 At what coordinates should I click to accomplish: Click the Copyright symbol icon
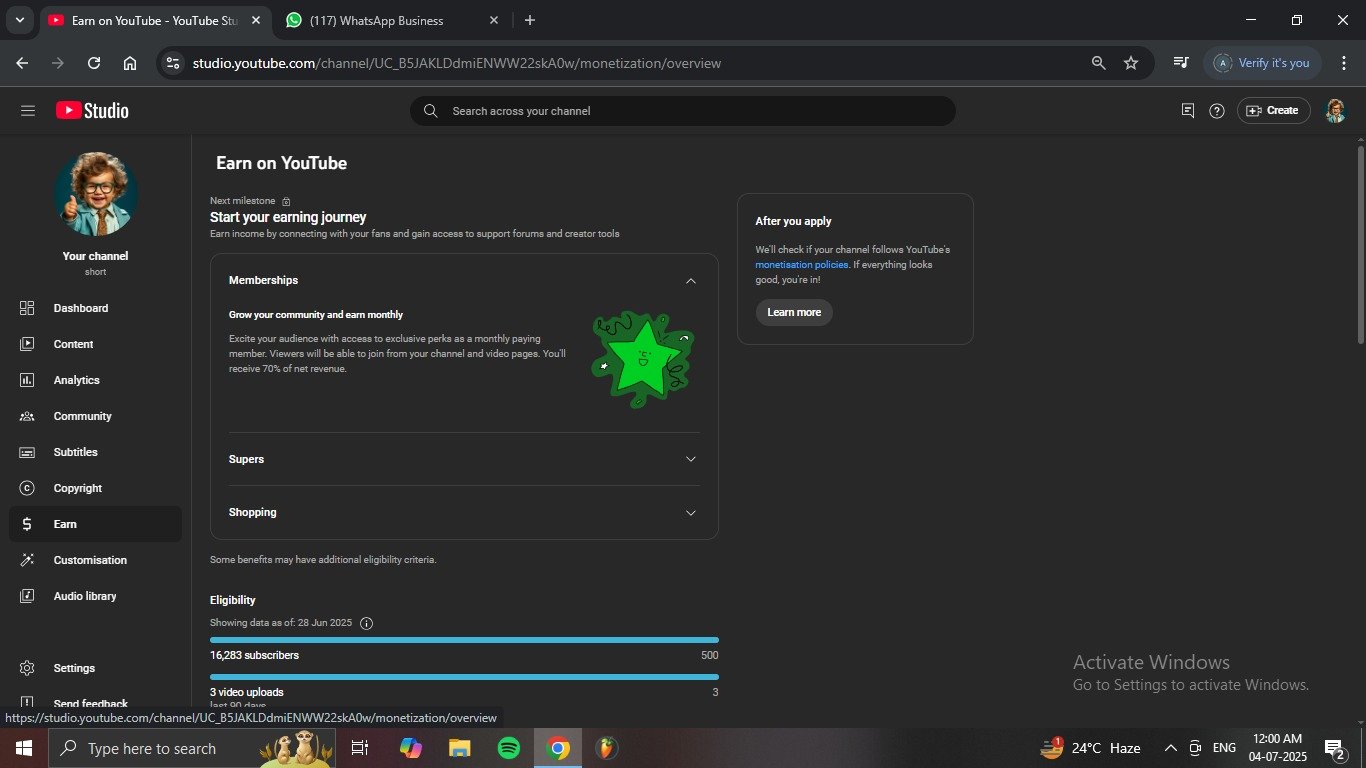(27, 488)
